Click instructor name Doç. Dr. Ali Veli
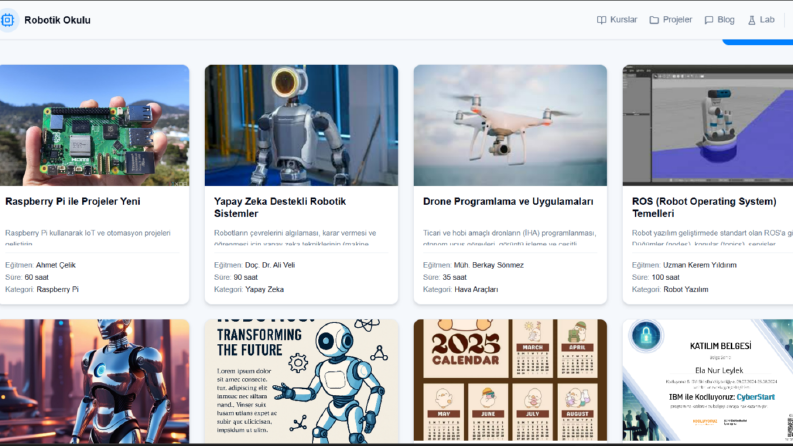793x446 pixels. tap(270, 265)
